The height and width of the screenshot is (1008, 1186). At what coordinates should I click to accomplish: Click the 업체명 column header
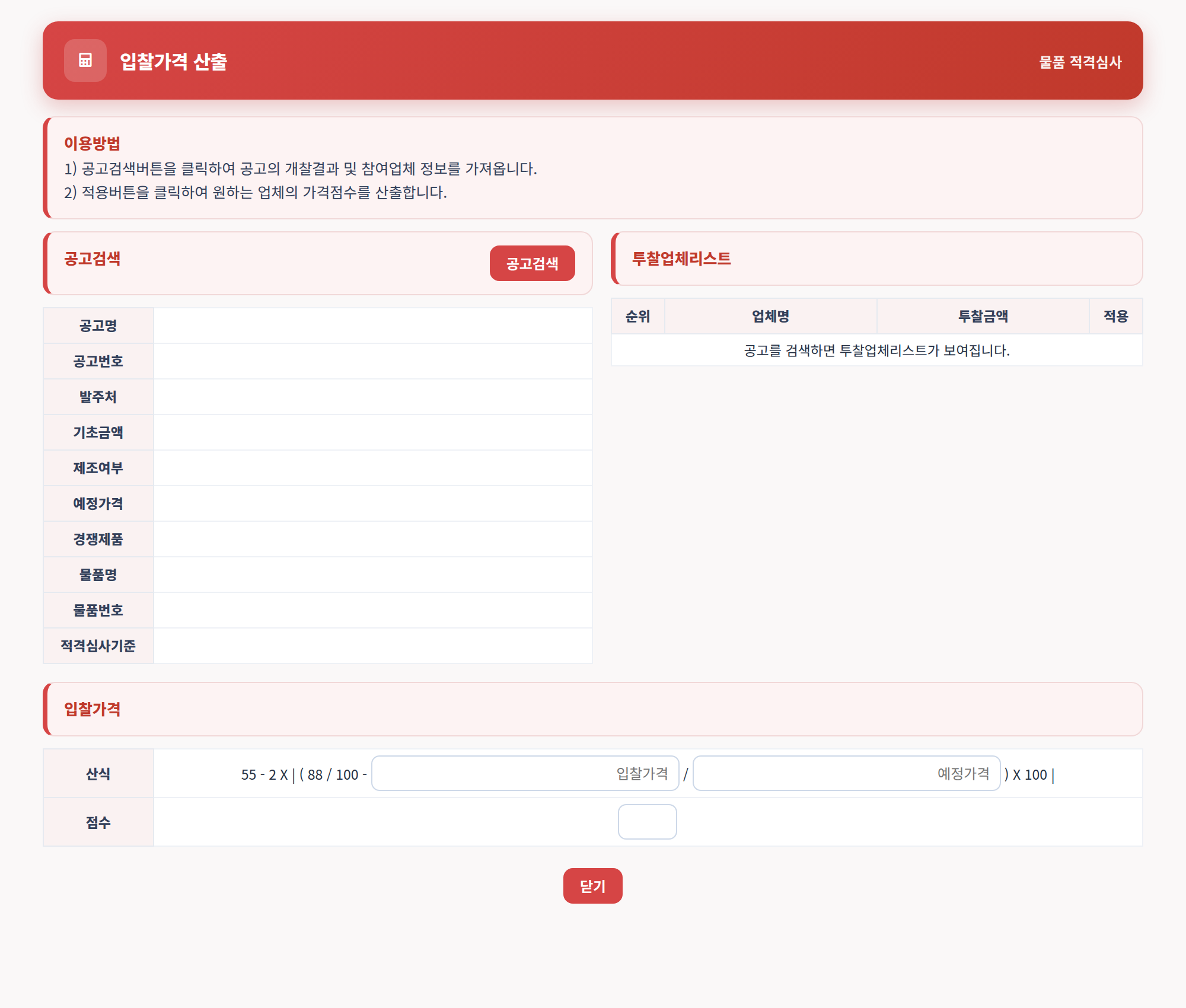tap(771, 316)
